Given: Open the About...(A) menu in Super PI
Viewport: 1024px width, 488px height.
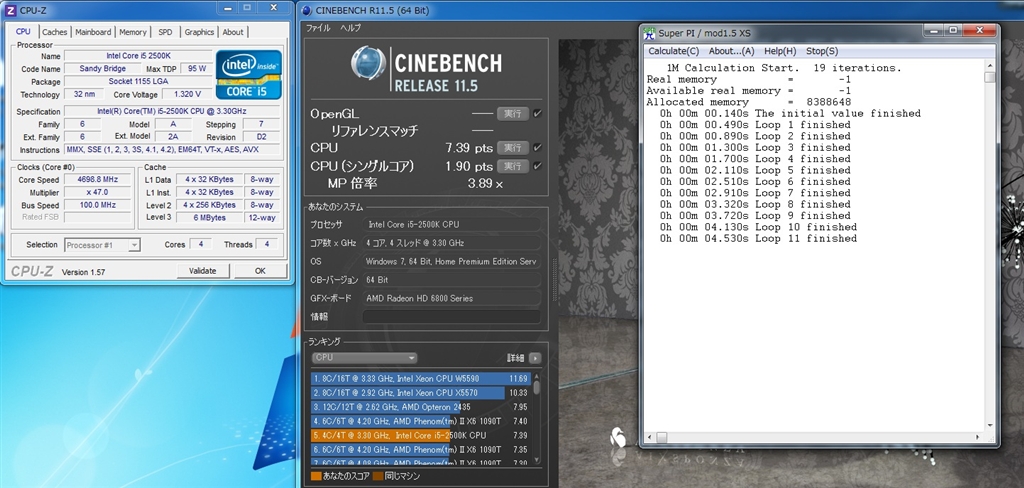Looking at the screenshot, I should point(731,51).
